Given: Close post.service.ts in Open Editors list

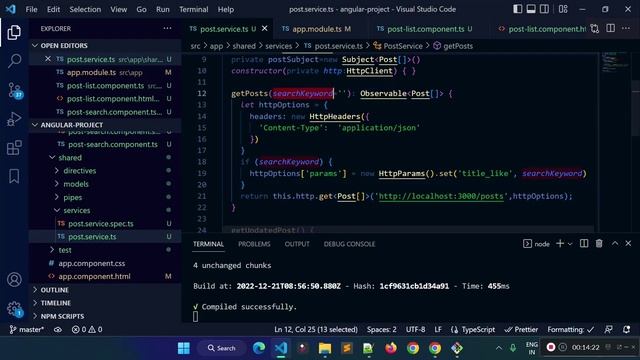Looking at the screenshot, I should [x=48, y=59].
